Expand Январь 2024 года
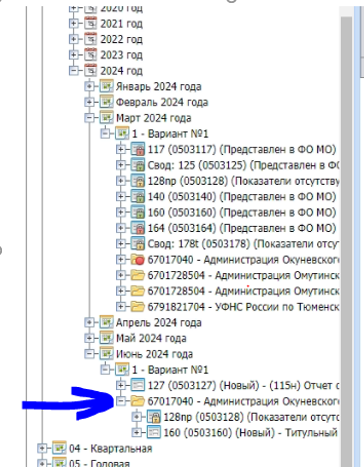This screenshot has width=364, height=467. 89,86
